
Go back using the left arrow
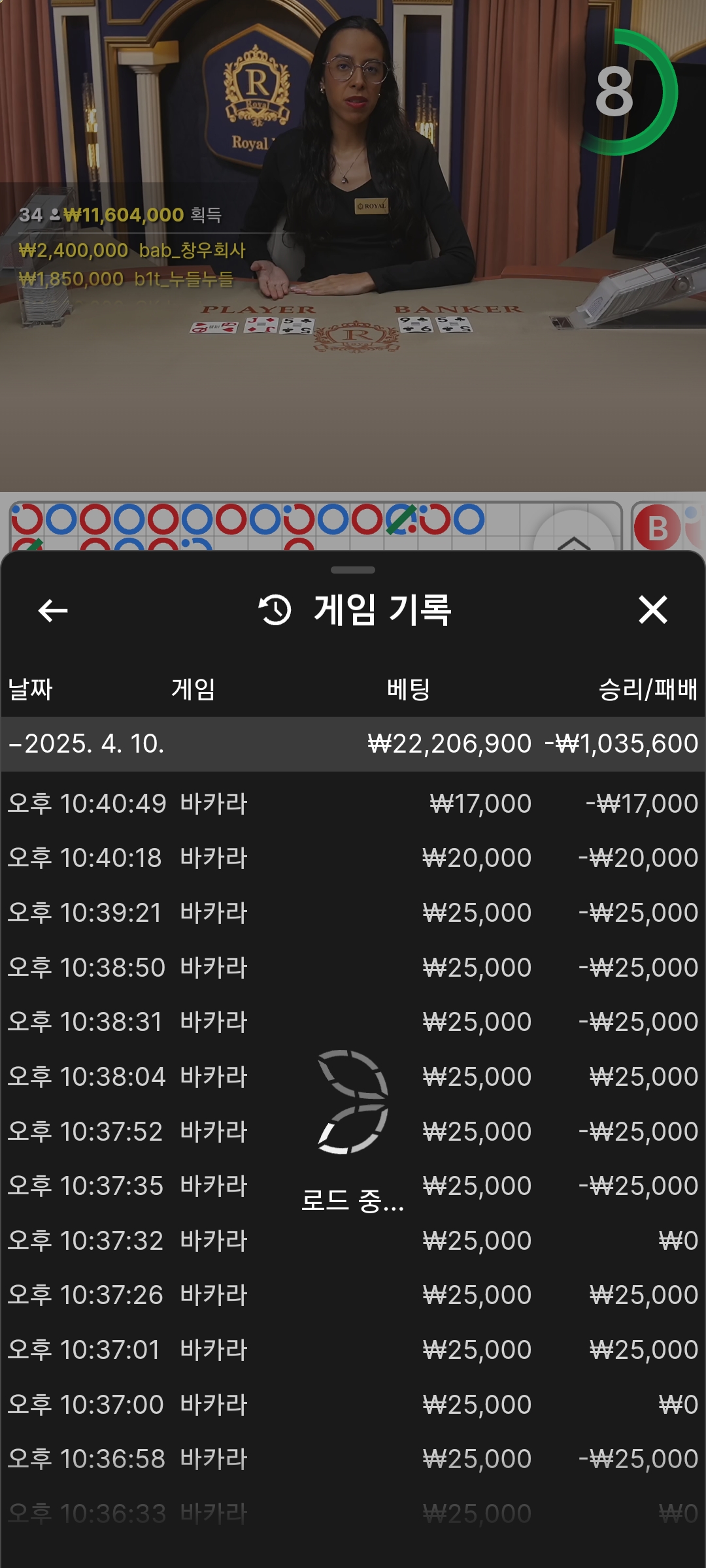pos(53,610)
